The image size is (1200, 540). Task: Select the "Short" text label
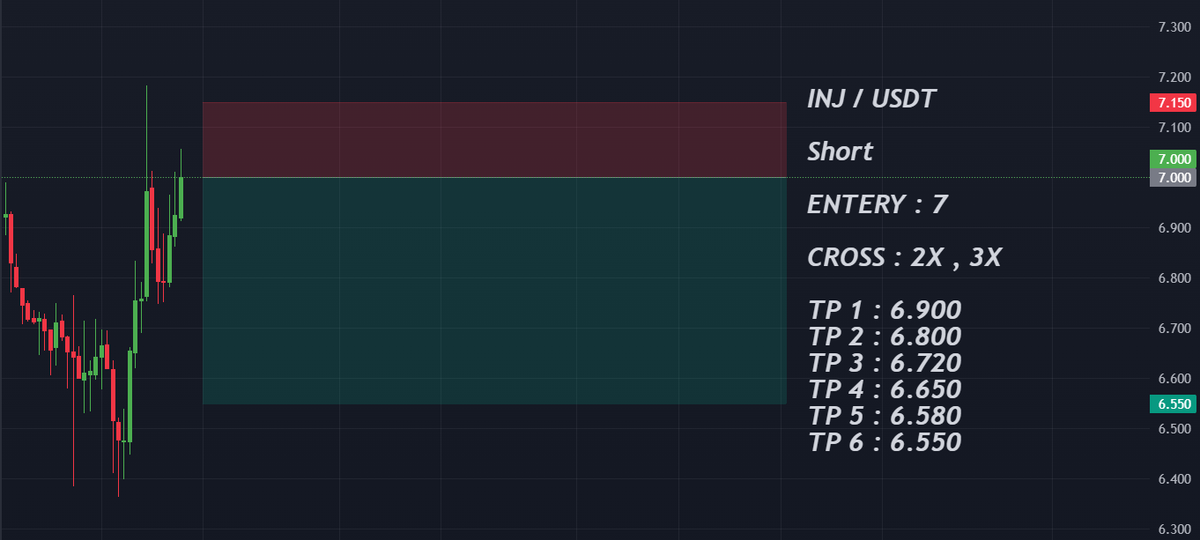(840, 152)
